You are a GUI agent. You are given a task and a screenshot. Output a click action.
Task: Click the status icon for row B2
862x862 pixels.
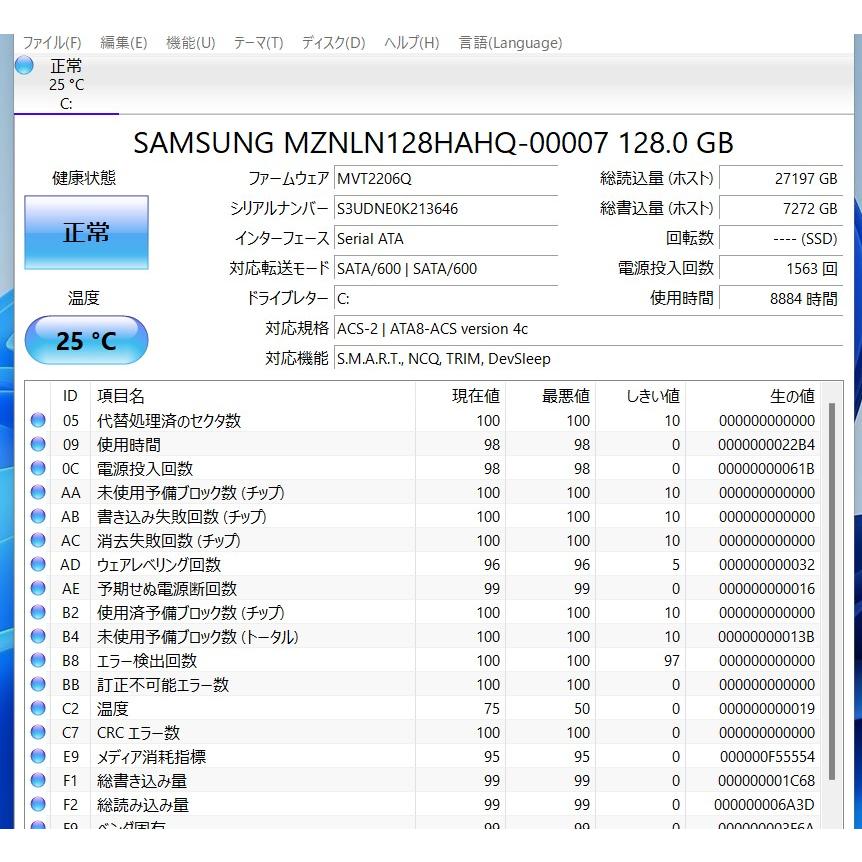pos(38,612)
